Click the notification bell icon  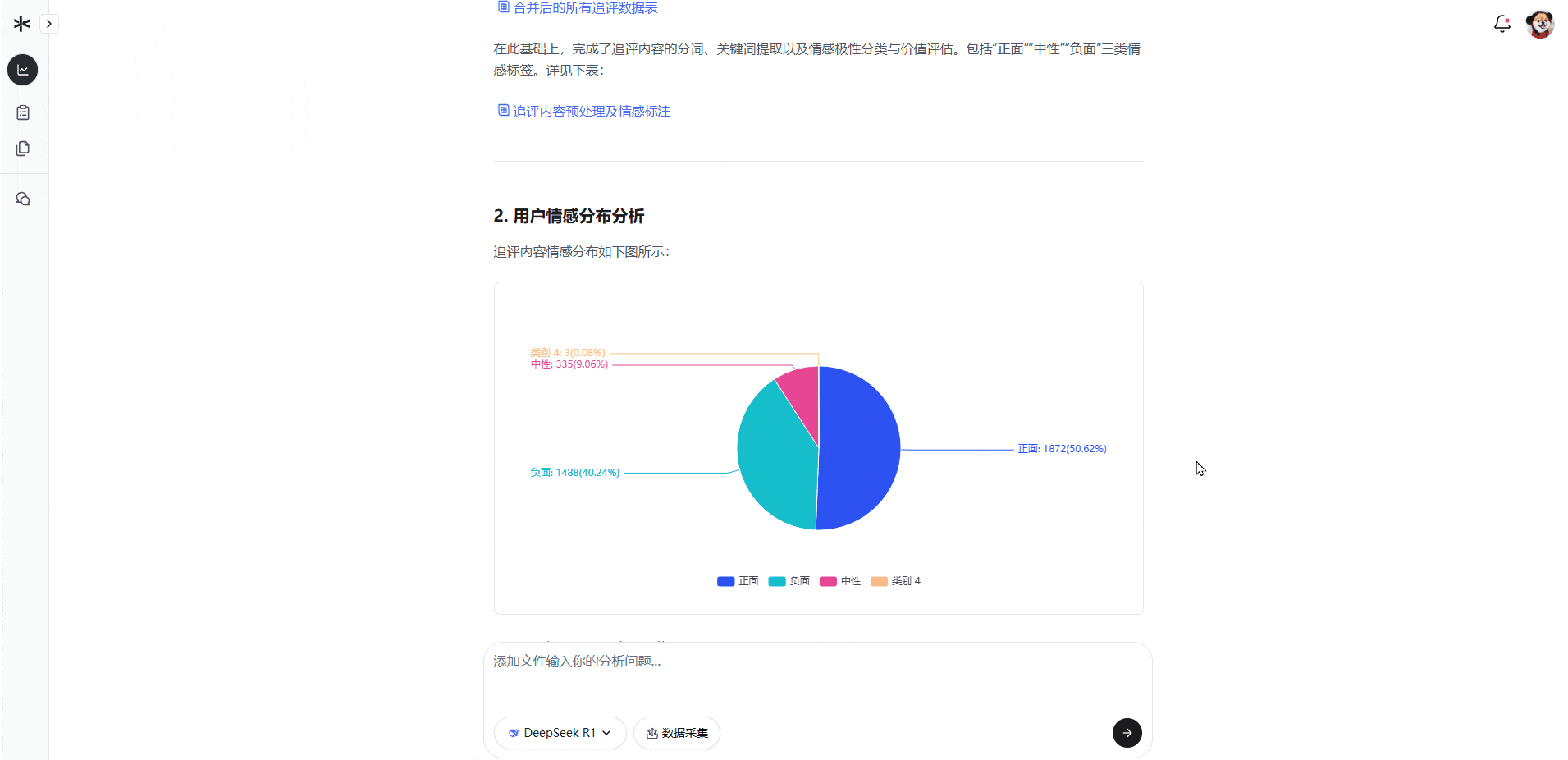tap(1502, 24)
